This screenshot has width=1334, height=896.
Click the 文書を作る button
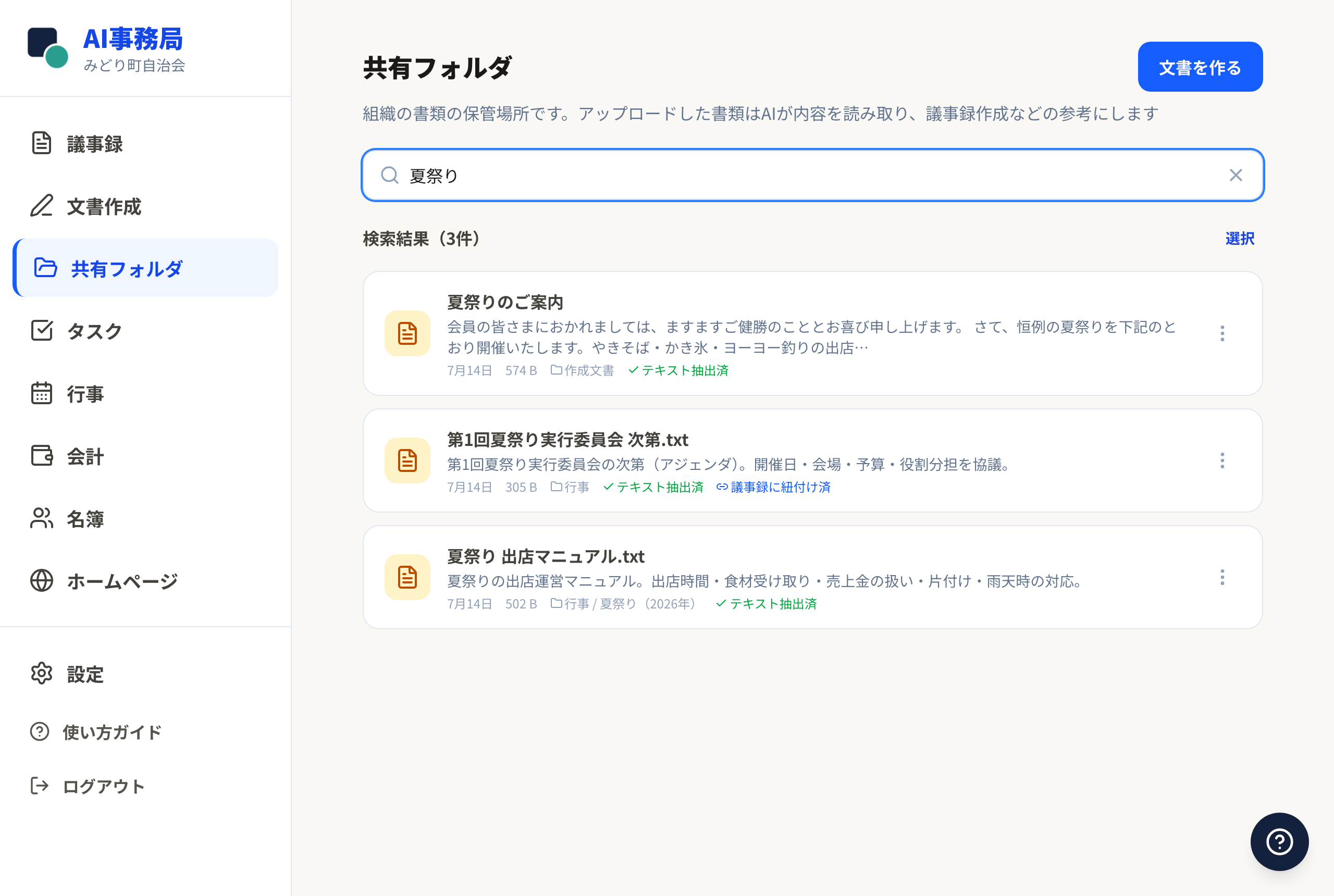pyautogui.click(x=1200, y=67)
